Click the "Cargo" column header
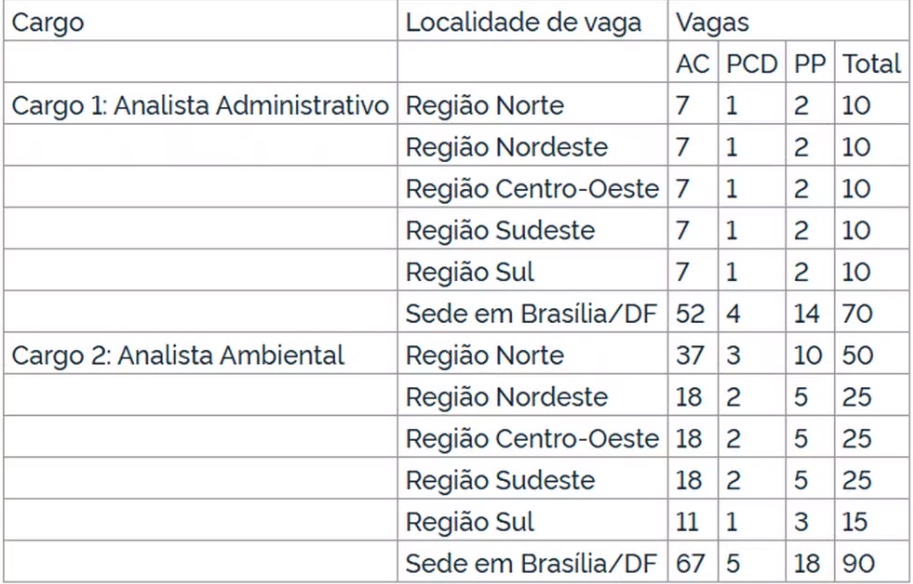Screen dimensions: 913x584 (x=48, y=23)
